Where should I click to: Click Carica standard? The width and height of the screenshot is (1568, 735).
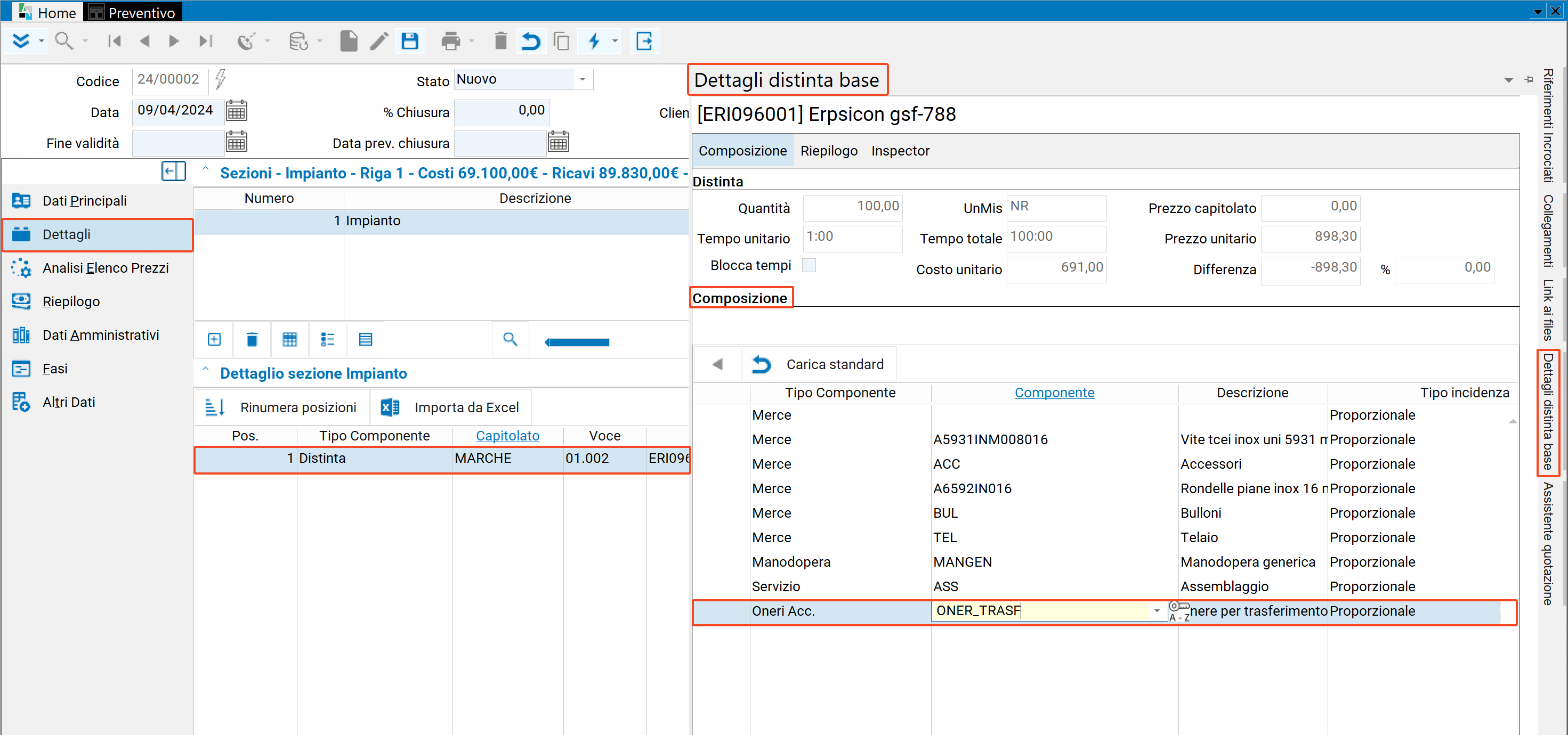click(x=819, y=364)
